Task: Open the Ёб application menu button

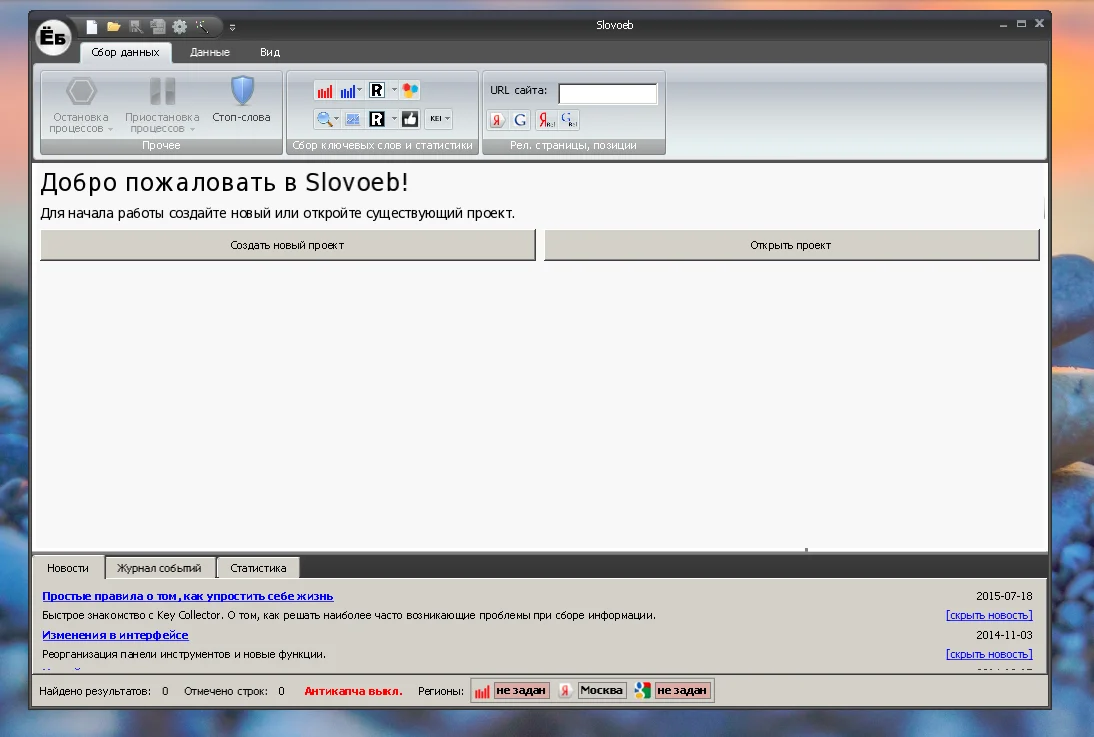Action: (x=53, y=36)
